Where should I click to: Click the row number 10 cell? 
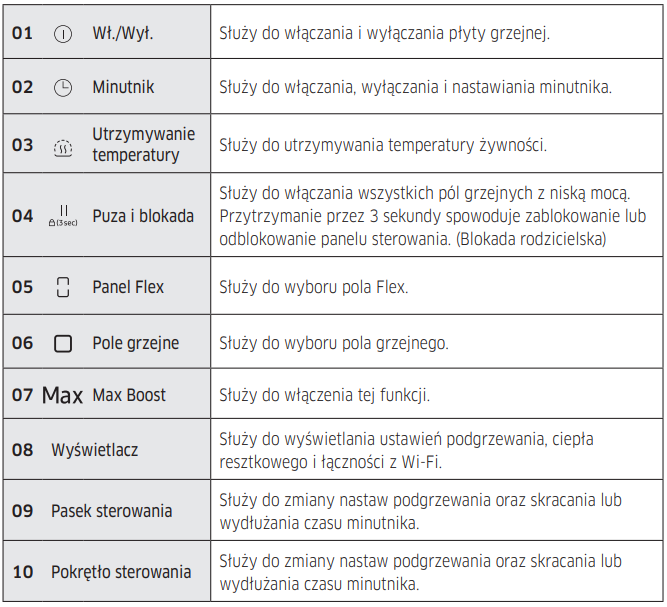tap(22, 572)
